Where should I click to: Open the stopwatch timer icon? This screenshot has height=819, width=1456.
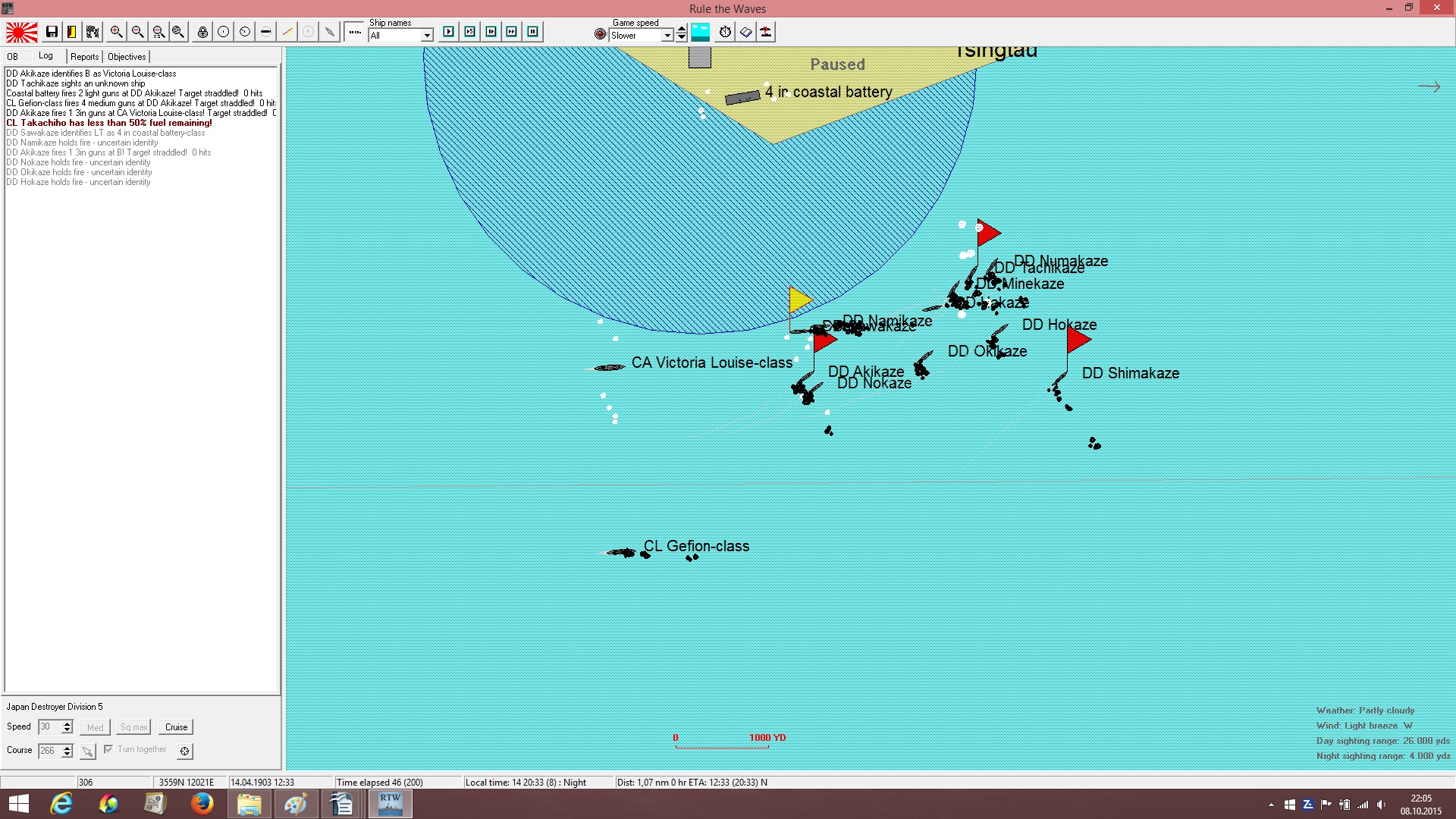pyautogui.click(x=726, y=32)
